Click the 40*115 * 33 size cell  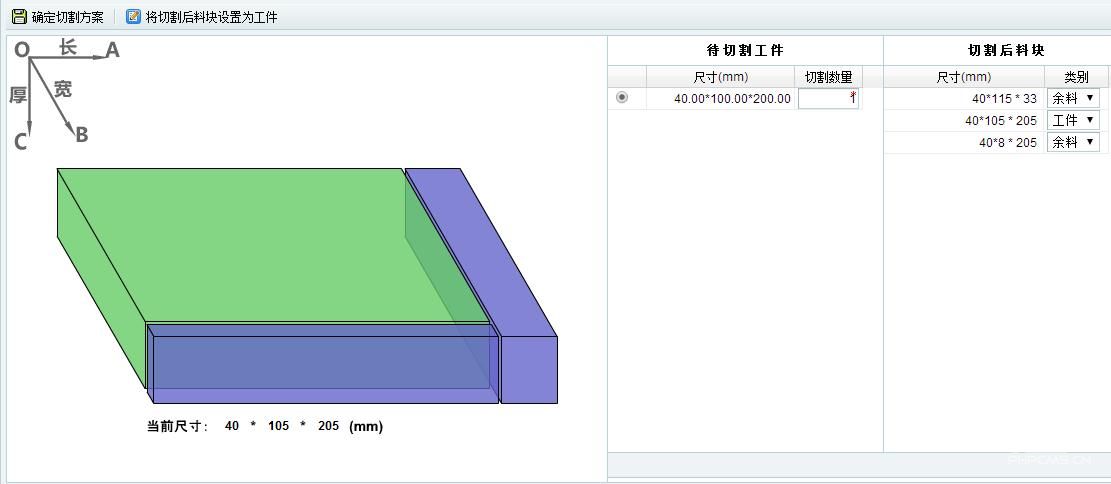coord(964,99)
